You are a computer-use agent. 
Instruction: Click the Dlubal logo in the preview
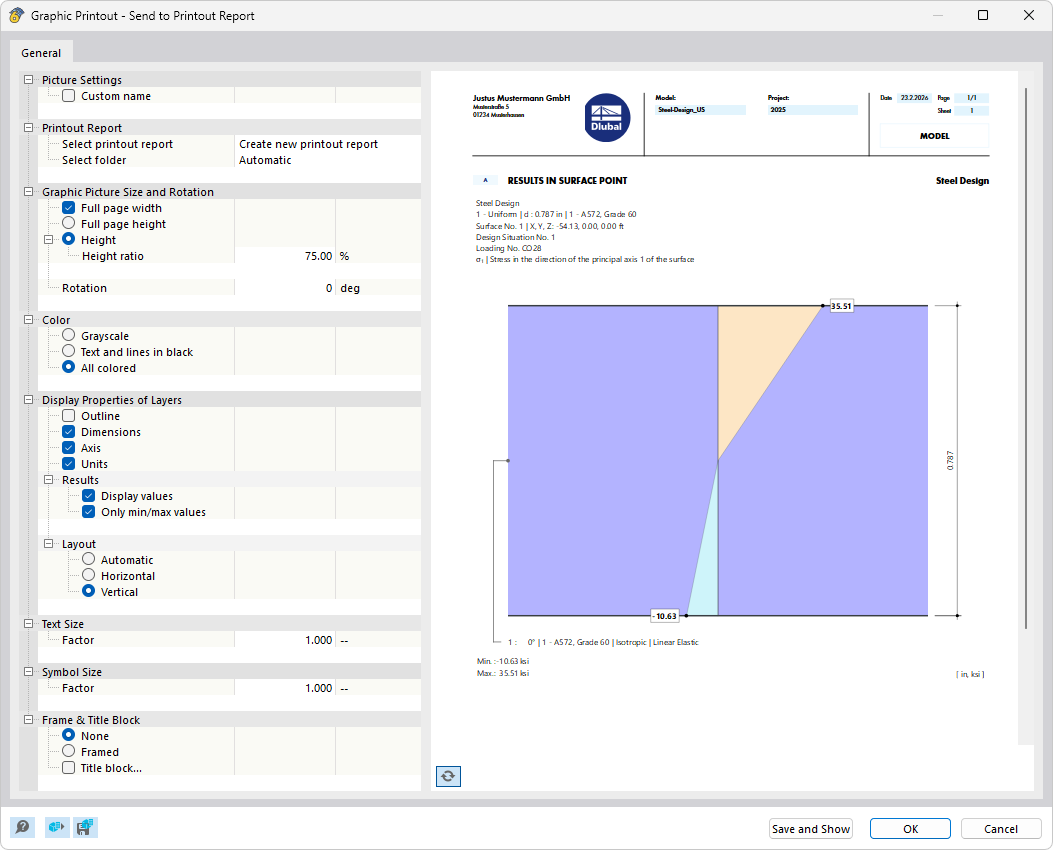[x=606, y=117]
